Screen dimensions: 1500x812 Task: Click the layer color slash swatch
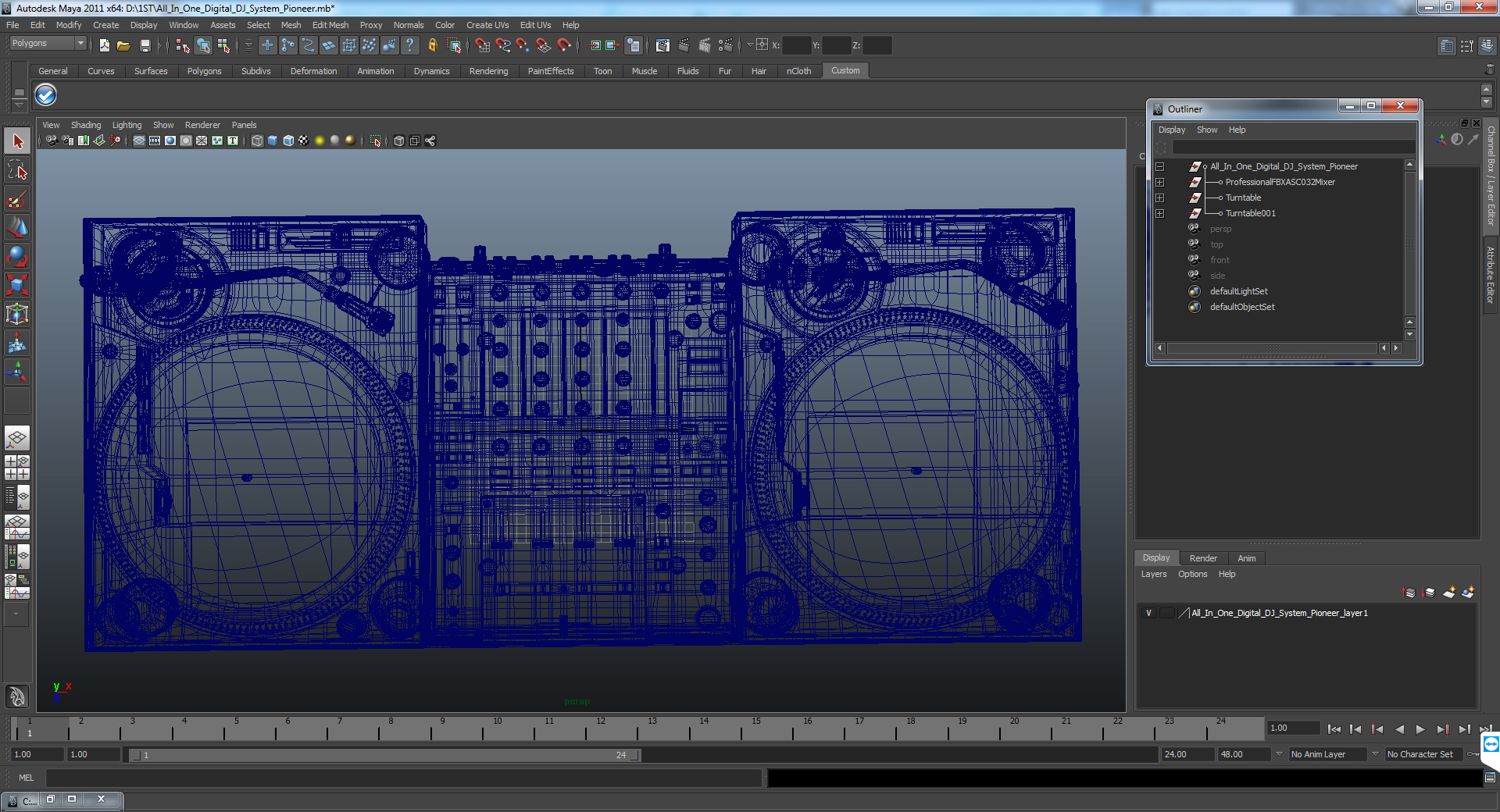point(1184,613)
